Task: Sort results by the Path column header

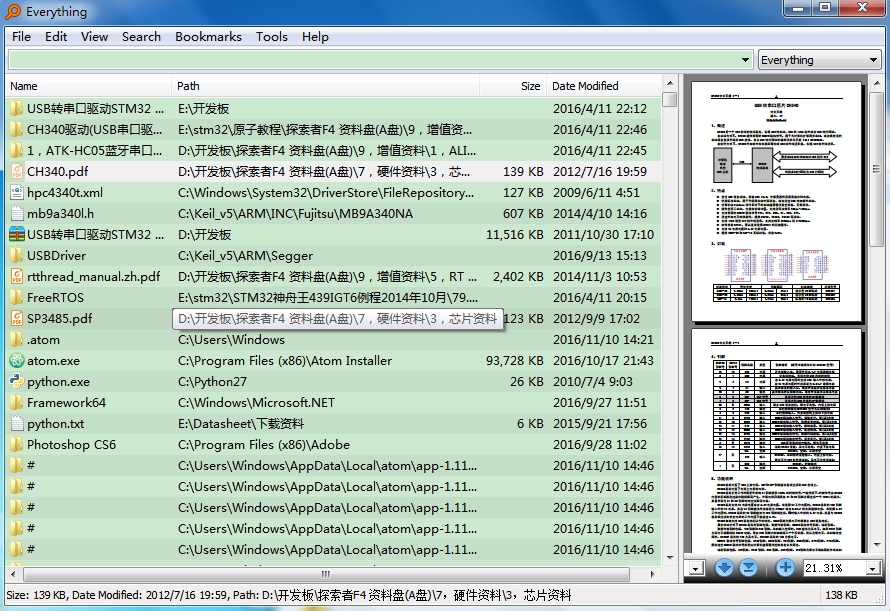Action: click(325, 86)
